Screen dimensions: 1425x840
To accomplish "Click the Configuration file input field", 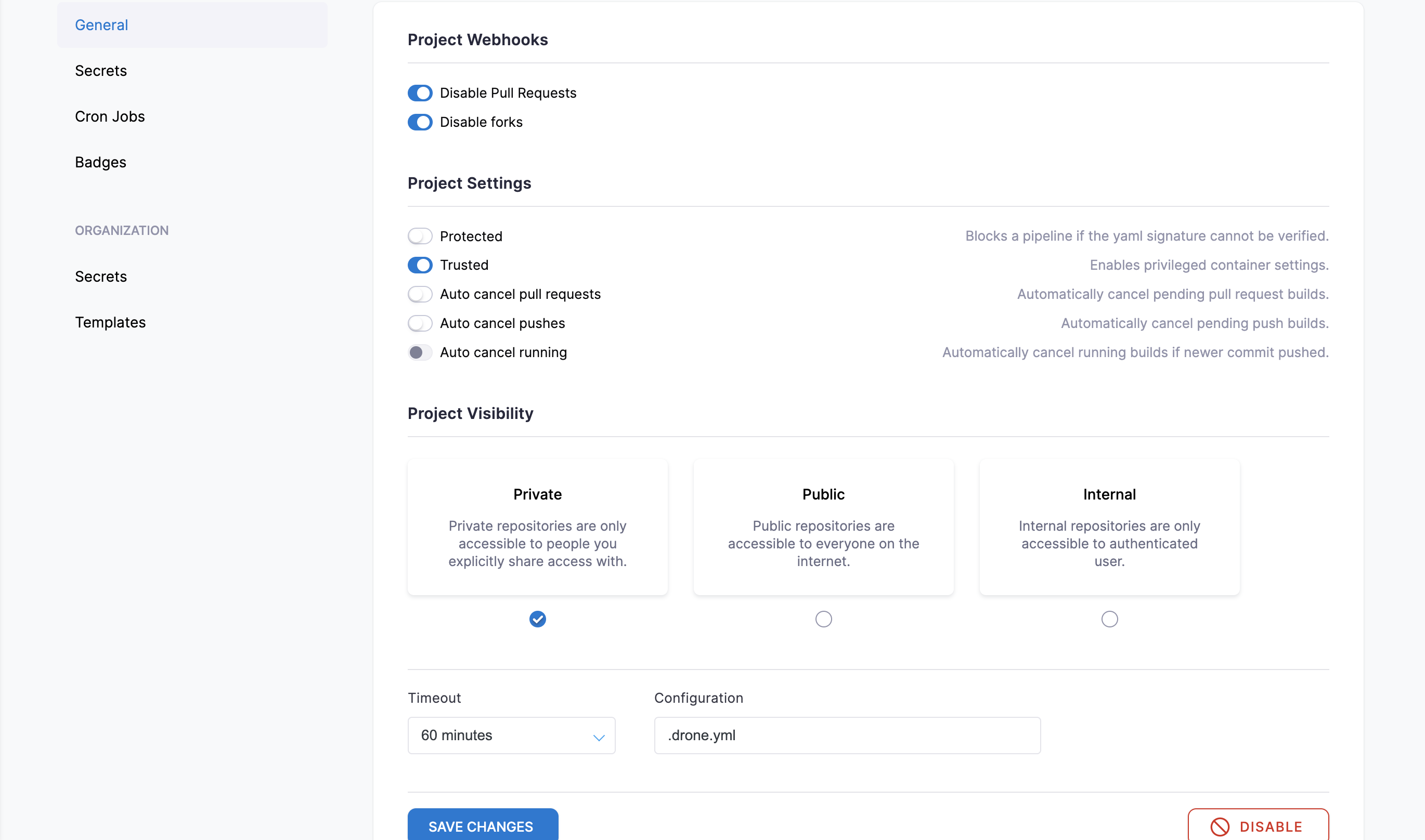I will point(847,736).
